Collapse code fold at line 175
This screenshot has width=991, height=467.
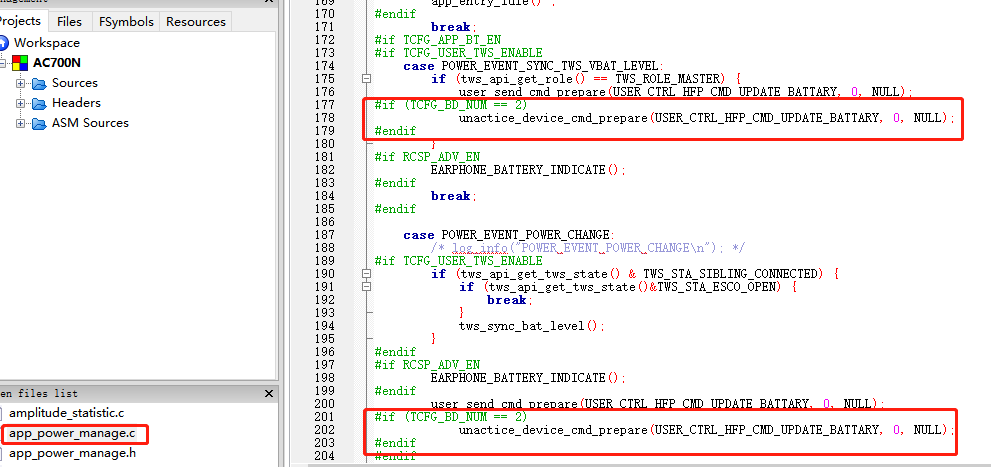[365, 79]
